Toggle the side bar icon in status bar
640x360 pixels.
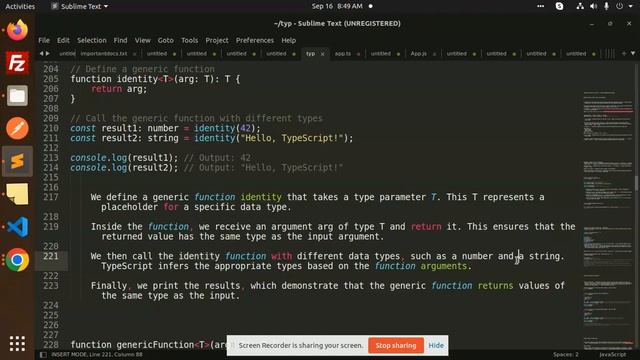43,355
